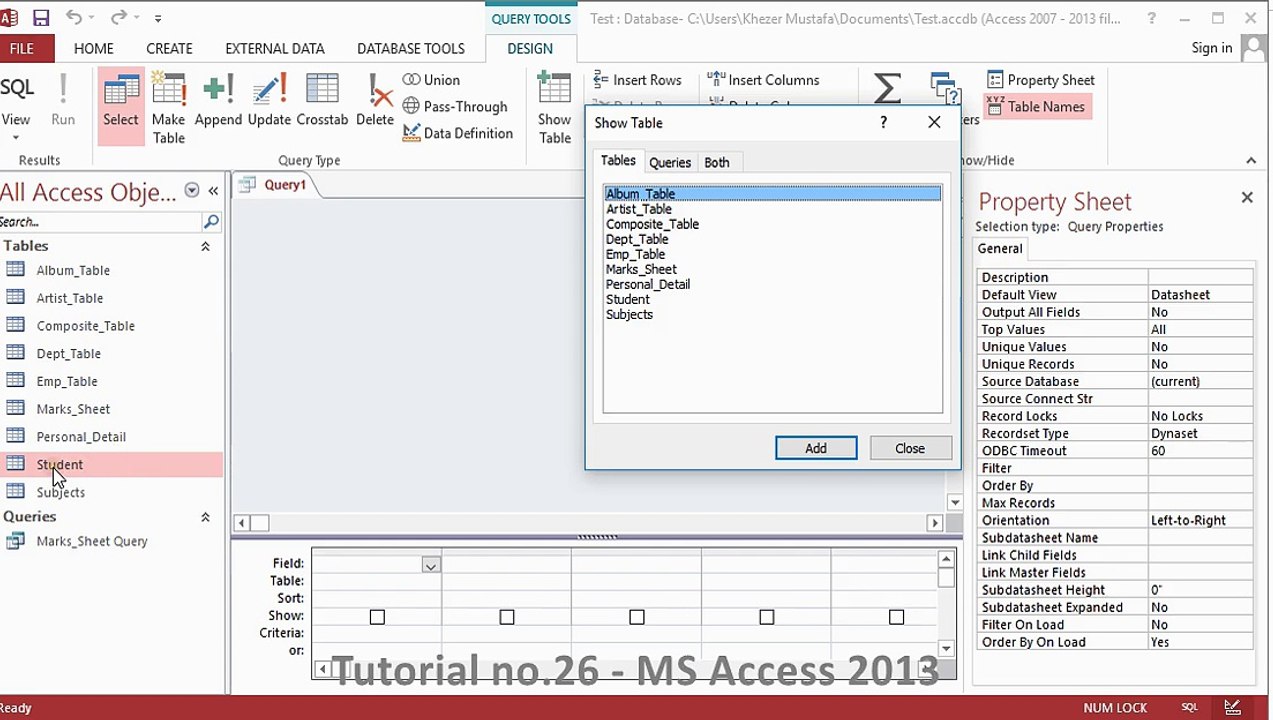Screen dimensions: 1273x720
Task: Tick the Show checkbox in first grid column
Action: pos(377,617)
